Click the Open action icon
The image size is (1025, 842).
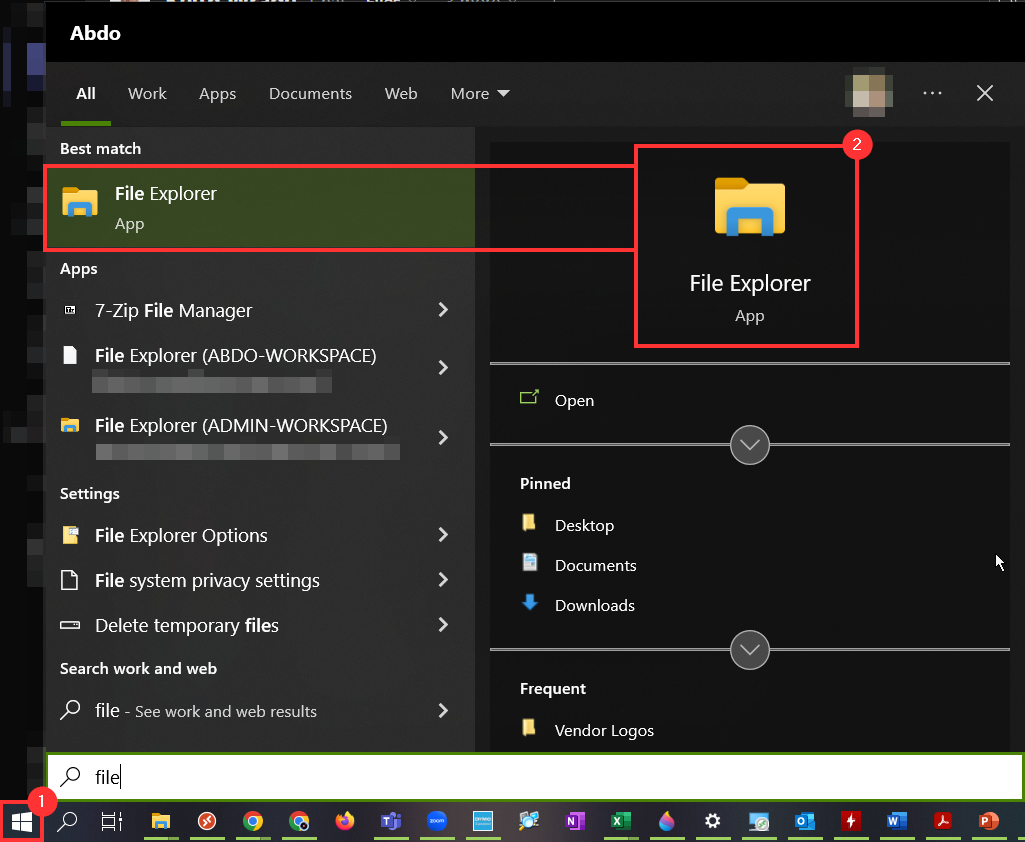529,397
